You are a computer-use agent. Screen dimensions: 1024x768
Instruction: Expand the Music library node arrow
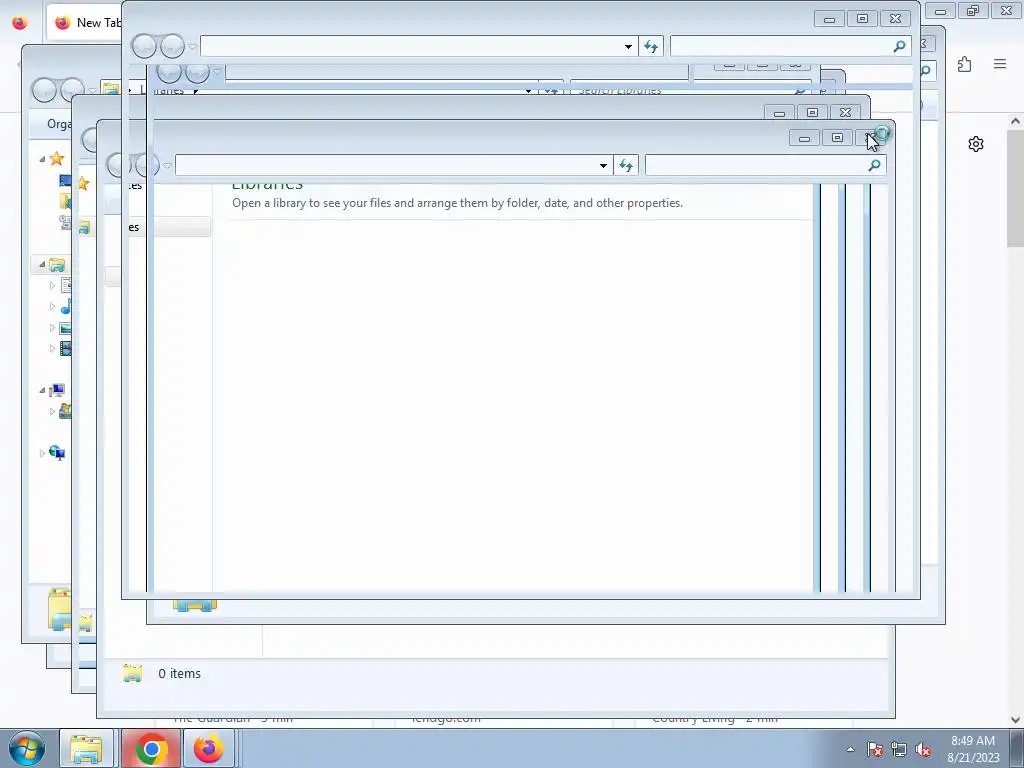click(x=52, y=306)
